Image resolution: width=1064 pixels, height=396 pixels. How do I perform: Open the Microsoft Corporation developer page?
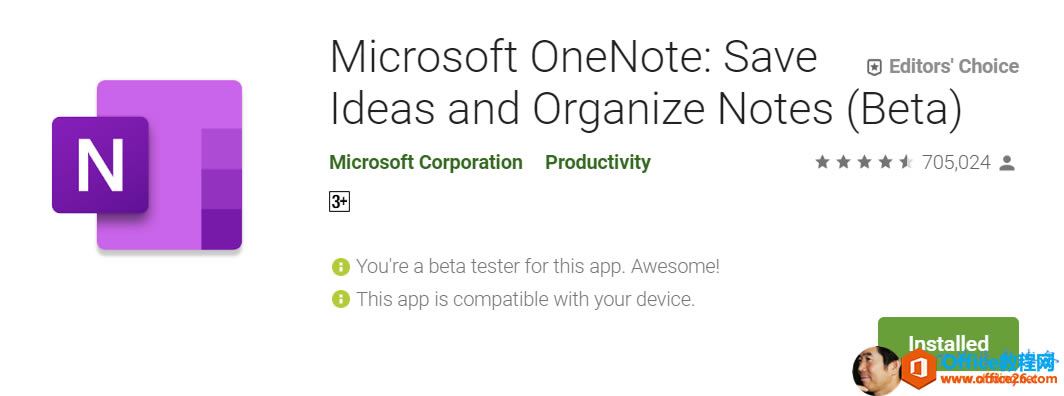tap(425, 163)
